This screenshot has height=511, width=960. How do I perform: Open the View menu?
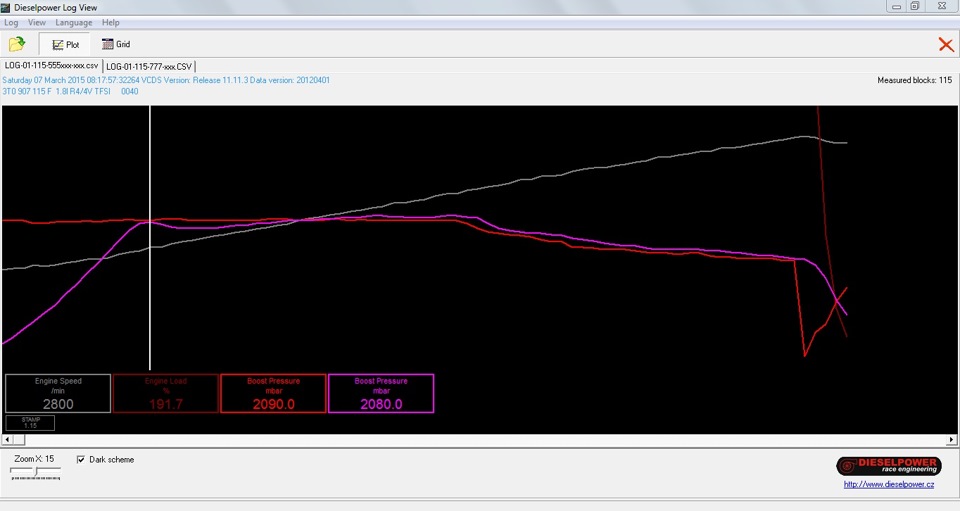point(37,23)
